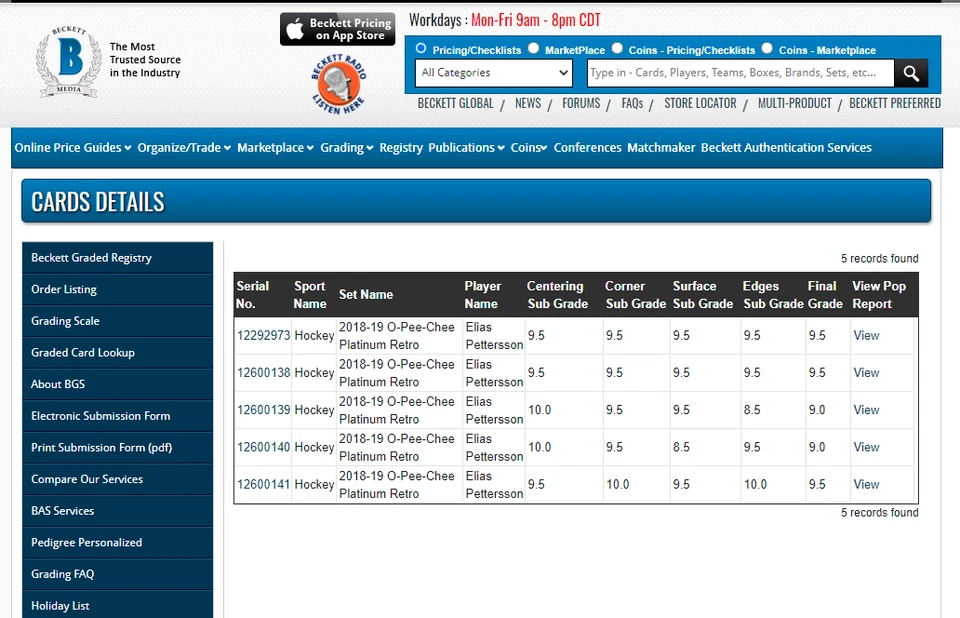Expand Organize/Trade menu
Screen dimensions: 960x618
[x=184, y=148]
